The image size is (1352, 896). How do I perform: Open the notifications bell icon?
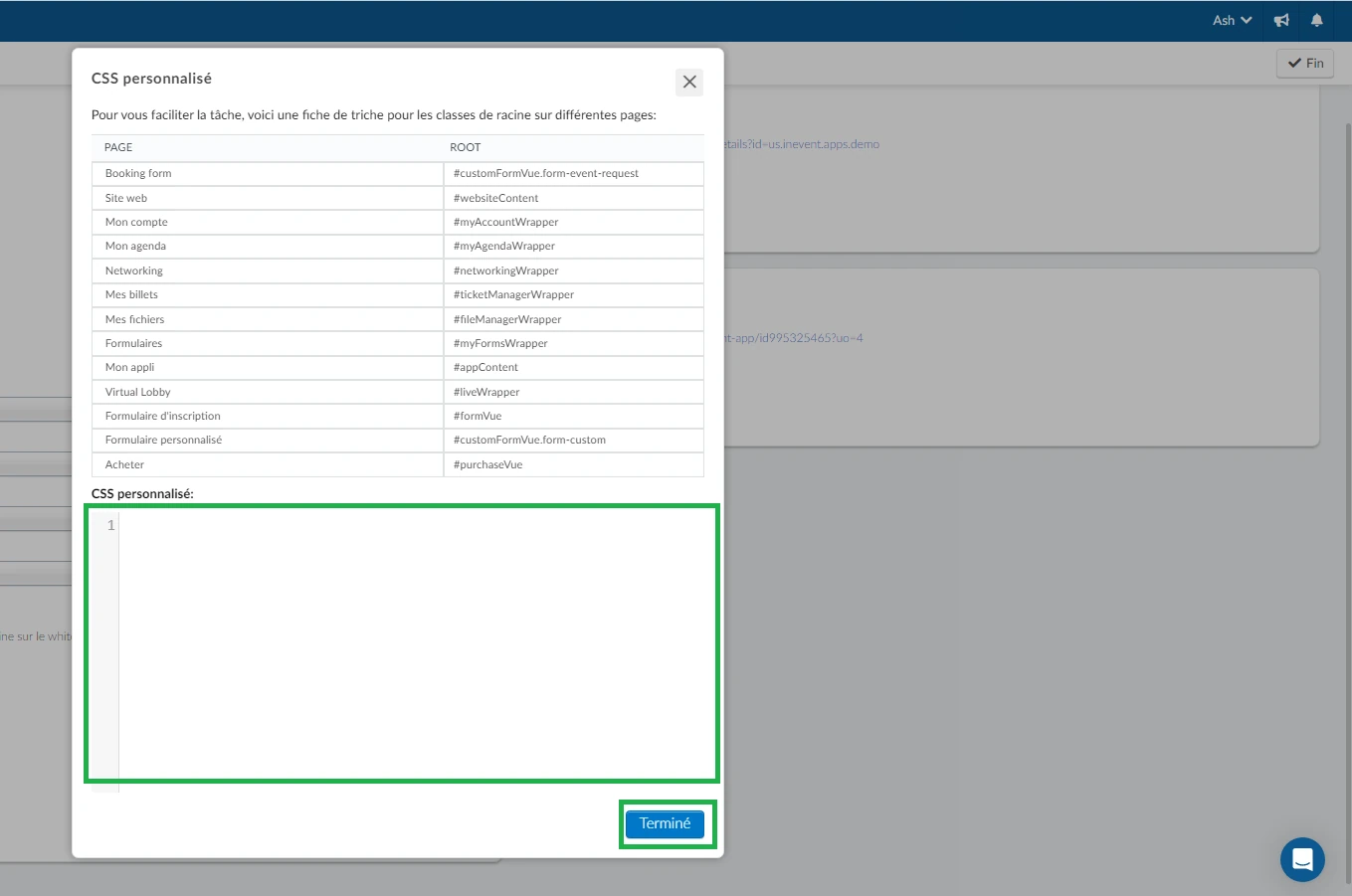(x=1316, y=20)
